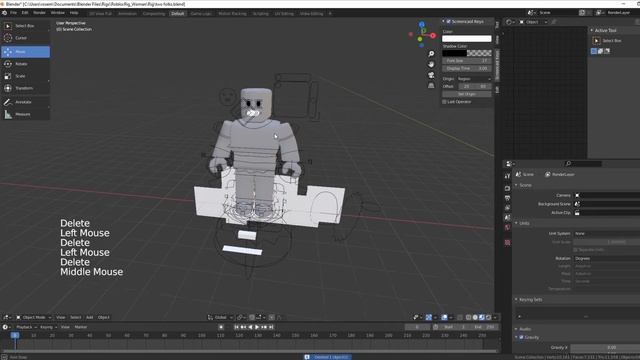Play the animation in timeline

tap(257, 327)
